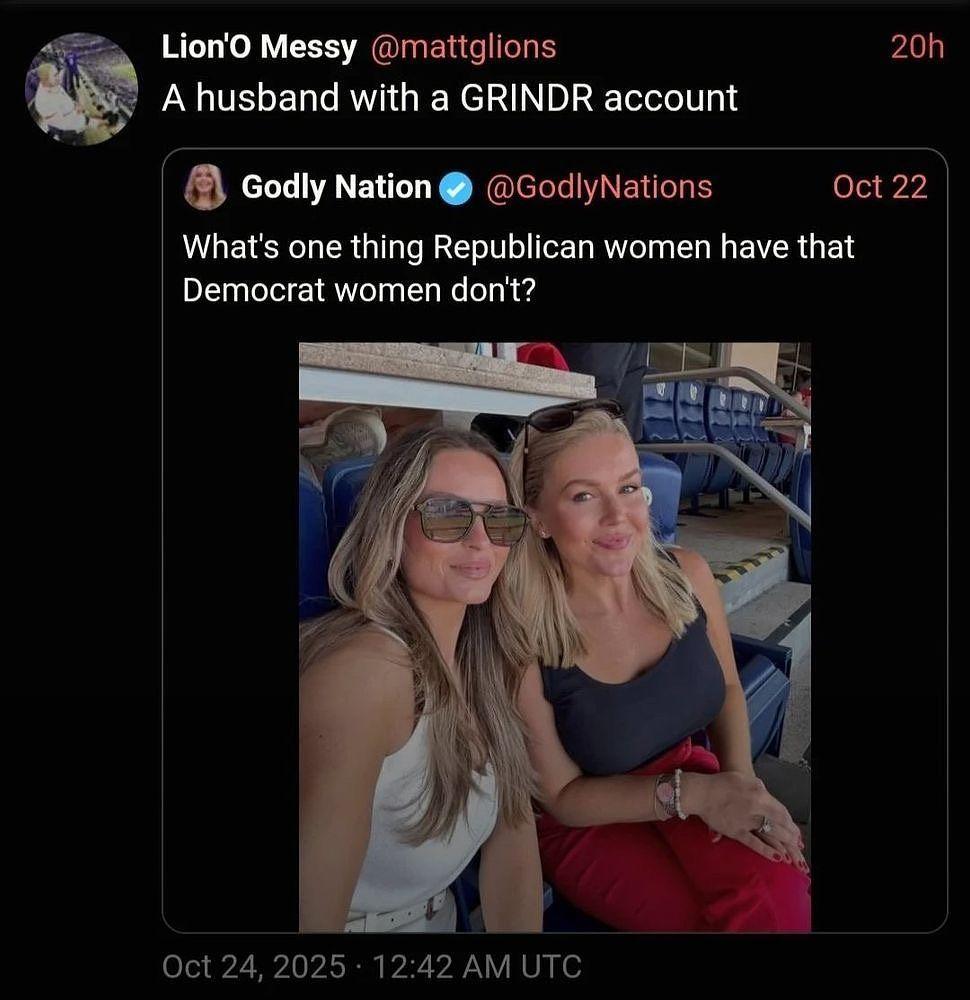Screen dimensions: 970x1000
Task: Open quoted text about Republican women
Action: tap(518, 268)
